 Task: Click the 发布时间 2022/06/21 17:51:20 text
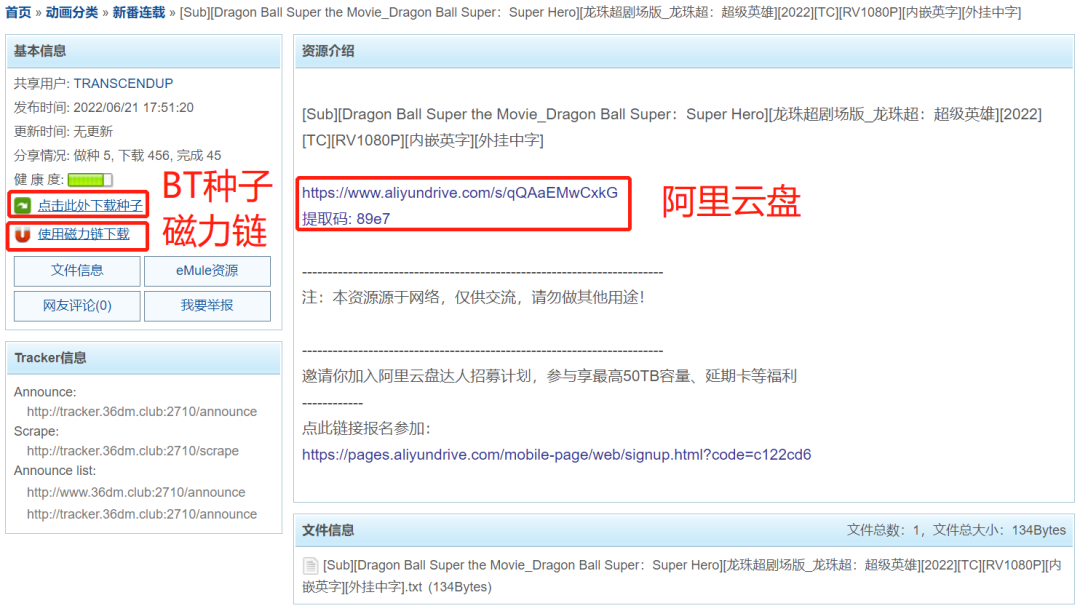point(103,107)
